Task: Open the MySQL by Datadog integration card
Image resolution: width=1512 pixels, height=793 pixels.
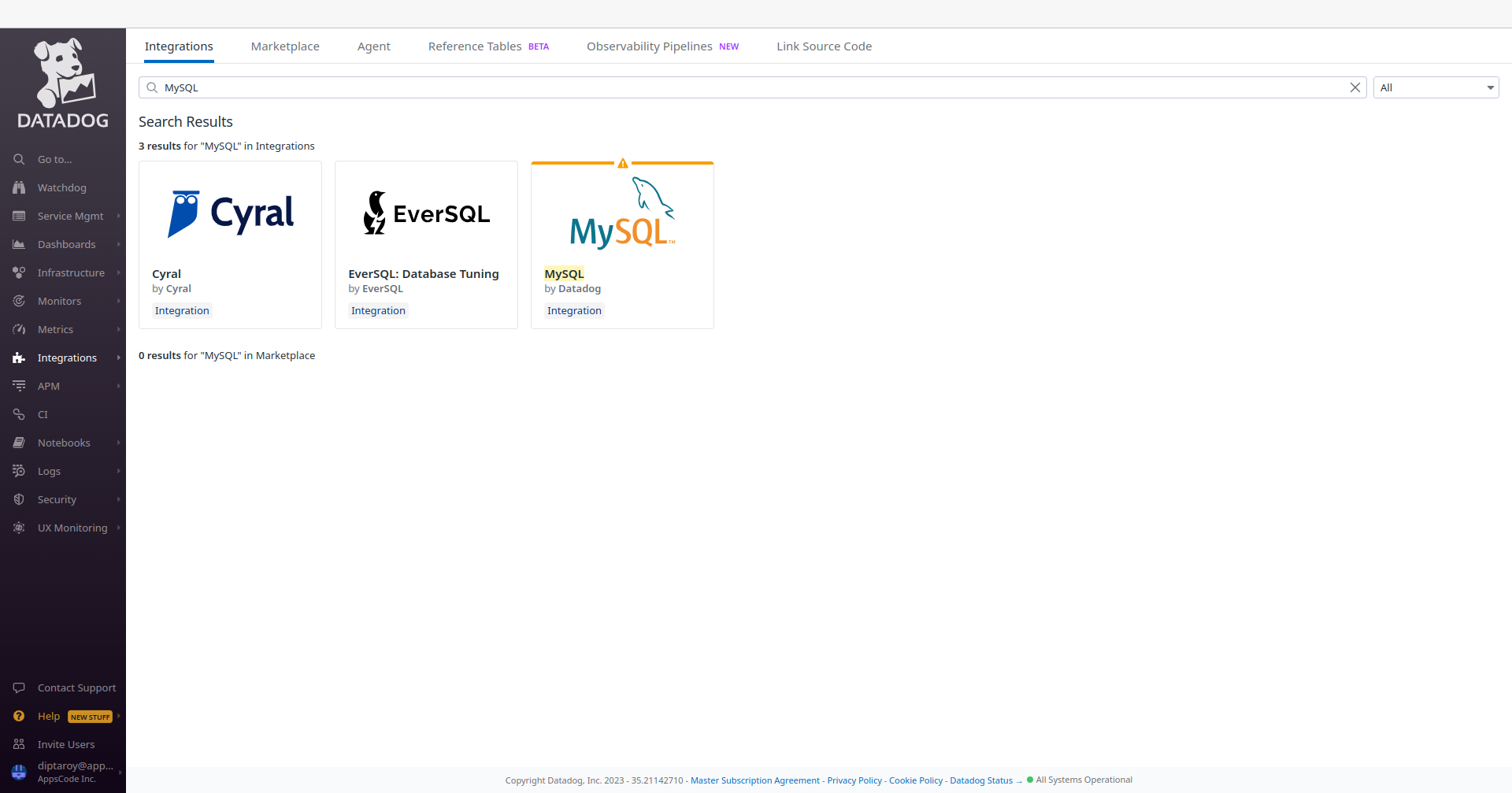Action: pyautogui.click(x=622, y=244)
